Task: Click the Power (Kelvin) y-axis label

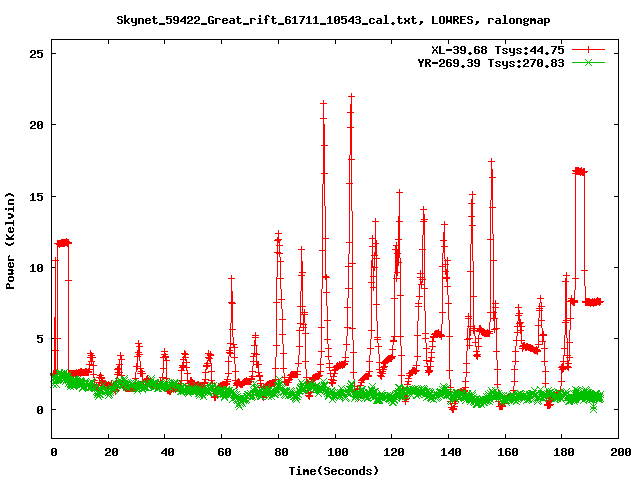Action: pyautogui.click(x=10, y=241)
